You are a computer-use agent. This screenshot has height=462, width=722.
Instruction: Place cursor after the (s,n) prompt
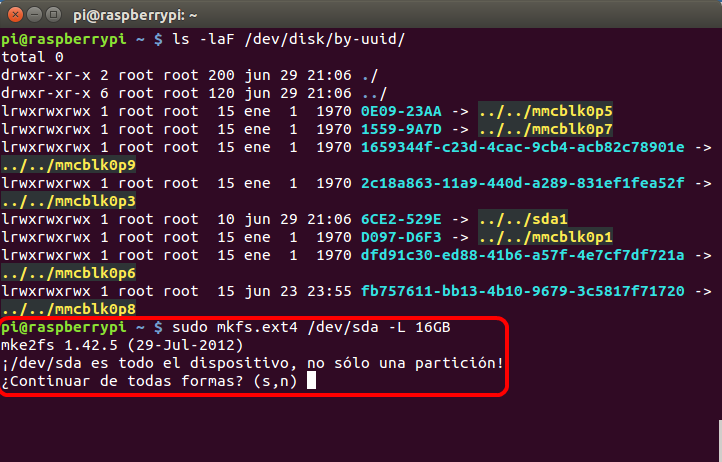tap(312, 380)
